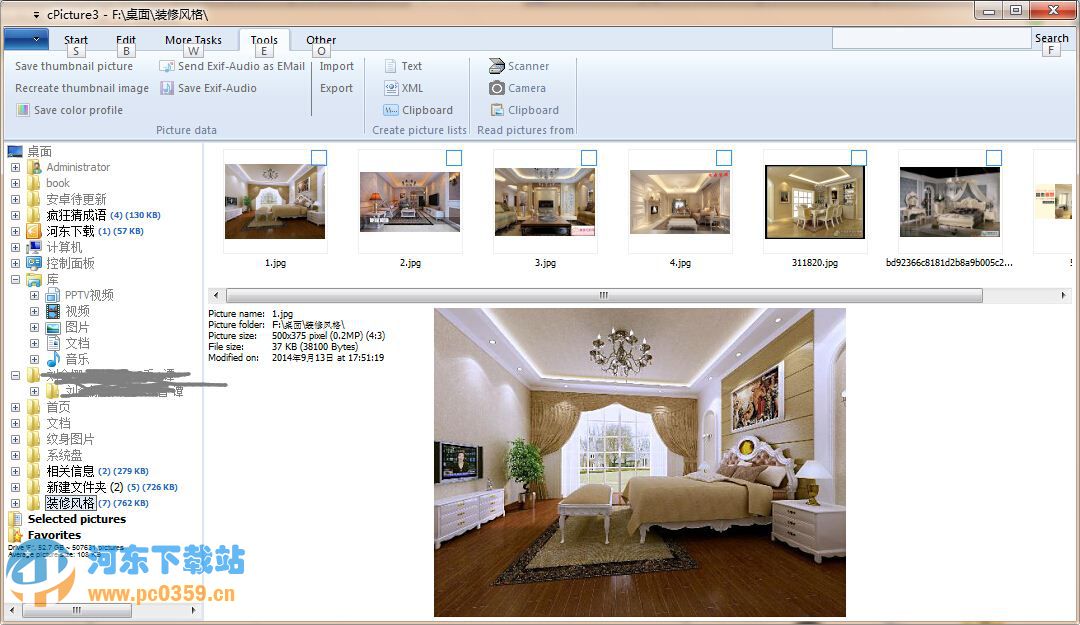This screenshot has width=1080, height=625.
Task: Select the 纹身图片 folder
Action: (x=70, y=439)
